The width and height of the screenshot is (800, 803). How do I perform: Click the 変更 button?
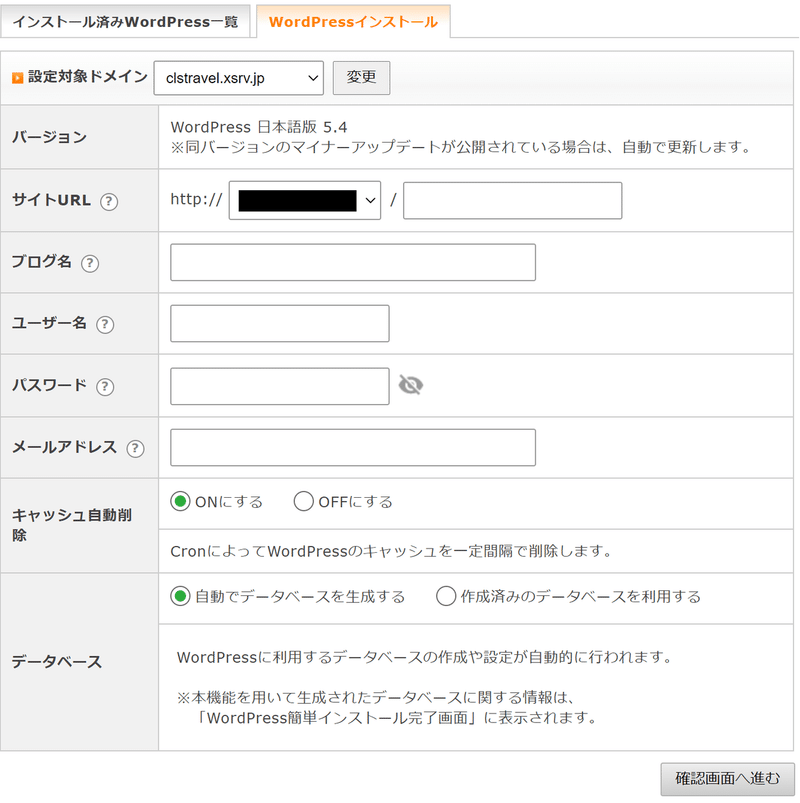point(362,78)
